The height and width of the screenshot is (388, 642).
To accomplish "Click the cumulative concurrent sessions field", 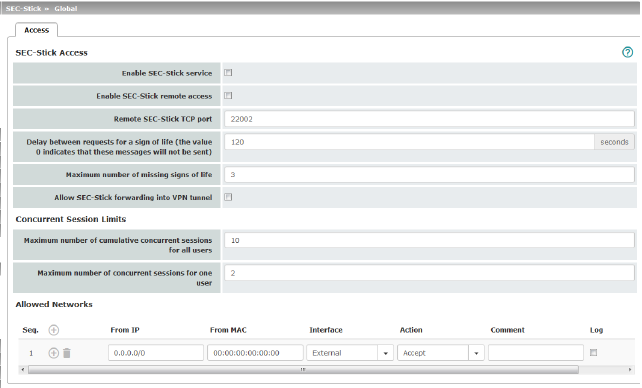I will [430, 240].
